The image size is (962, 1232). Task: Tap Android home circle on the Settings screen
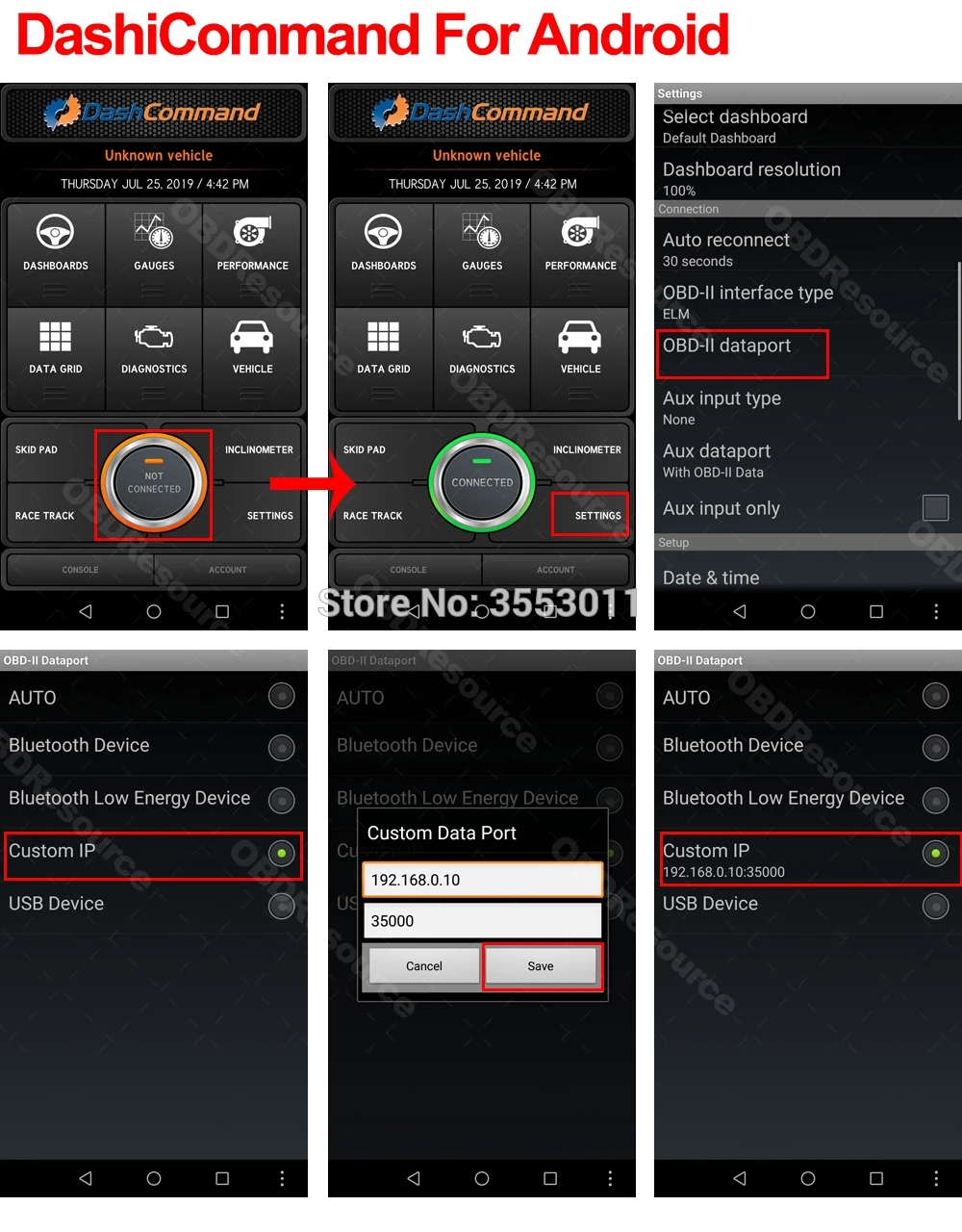(x=808, y=611)
